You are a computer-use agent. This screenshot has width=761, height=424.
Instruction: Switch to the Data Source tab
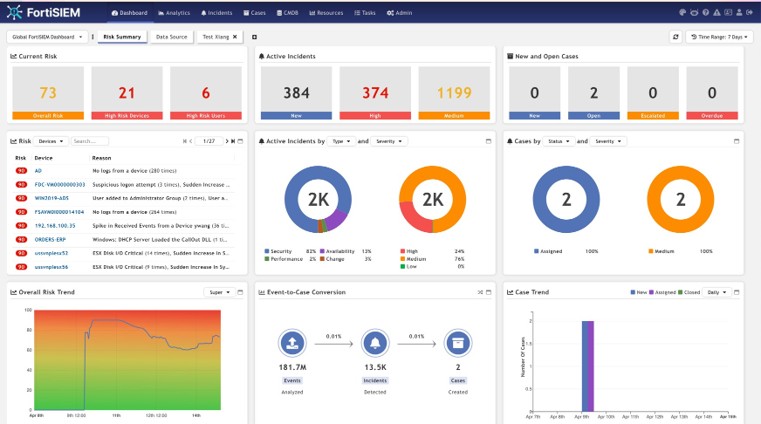click(x=171, y=36)
